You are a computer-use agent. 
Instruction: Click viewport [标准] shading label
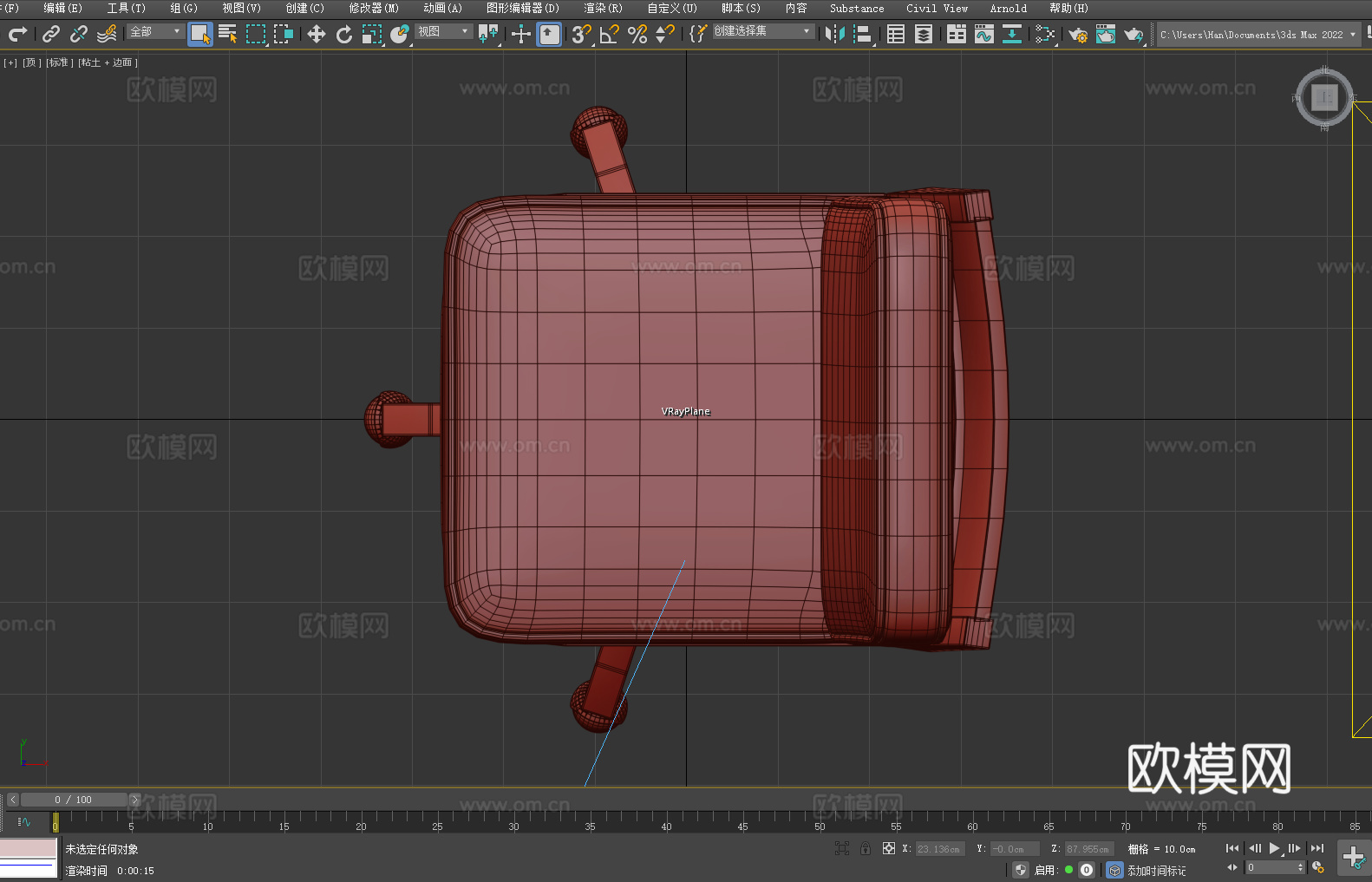tap(60, 62)
